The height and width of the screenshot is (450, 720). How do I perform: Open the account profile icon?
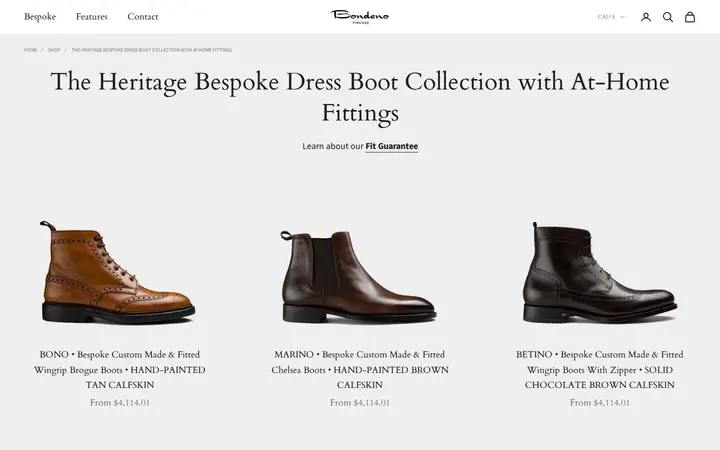coord(646,17)
